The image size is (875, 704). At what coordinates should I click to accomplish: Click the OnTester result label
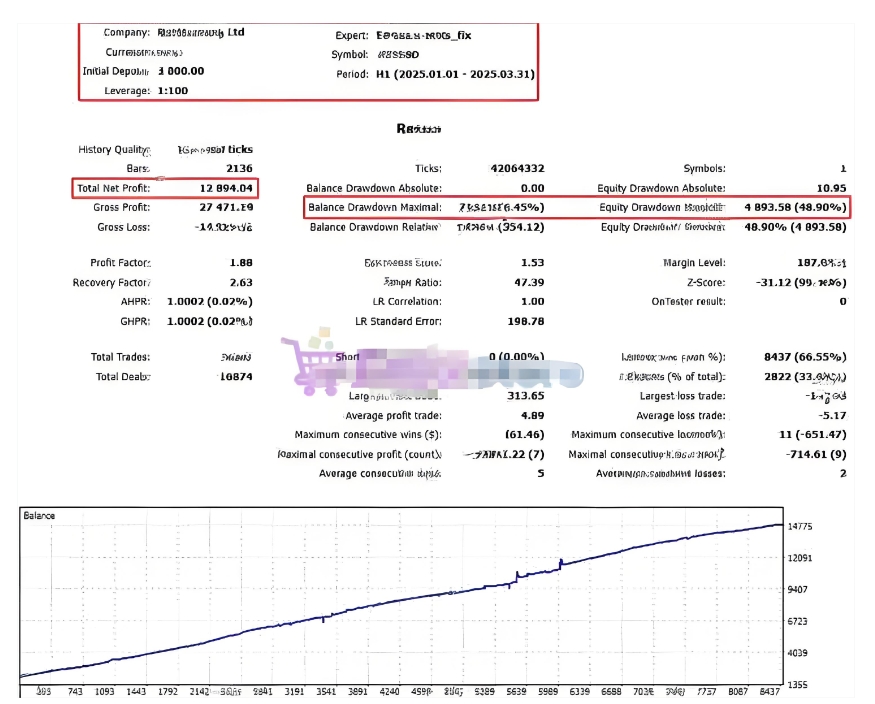tap(689, 301)
